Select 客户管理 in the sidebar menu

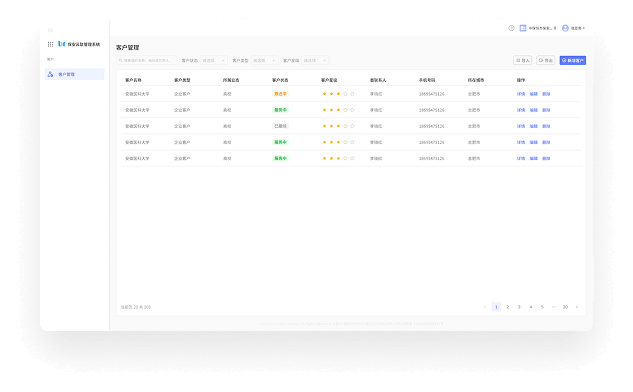[75, 74]
